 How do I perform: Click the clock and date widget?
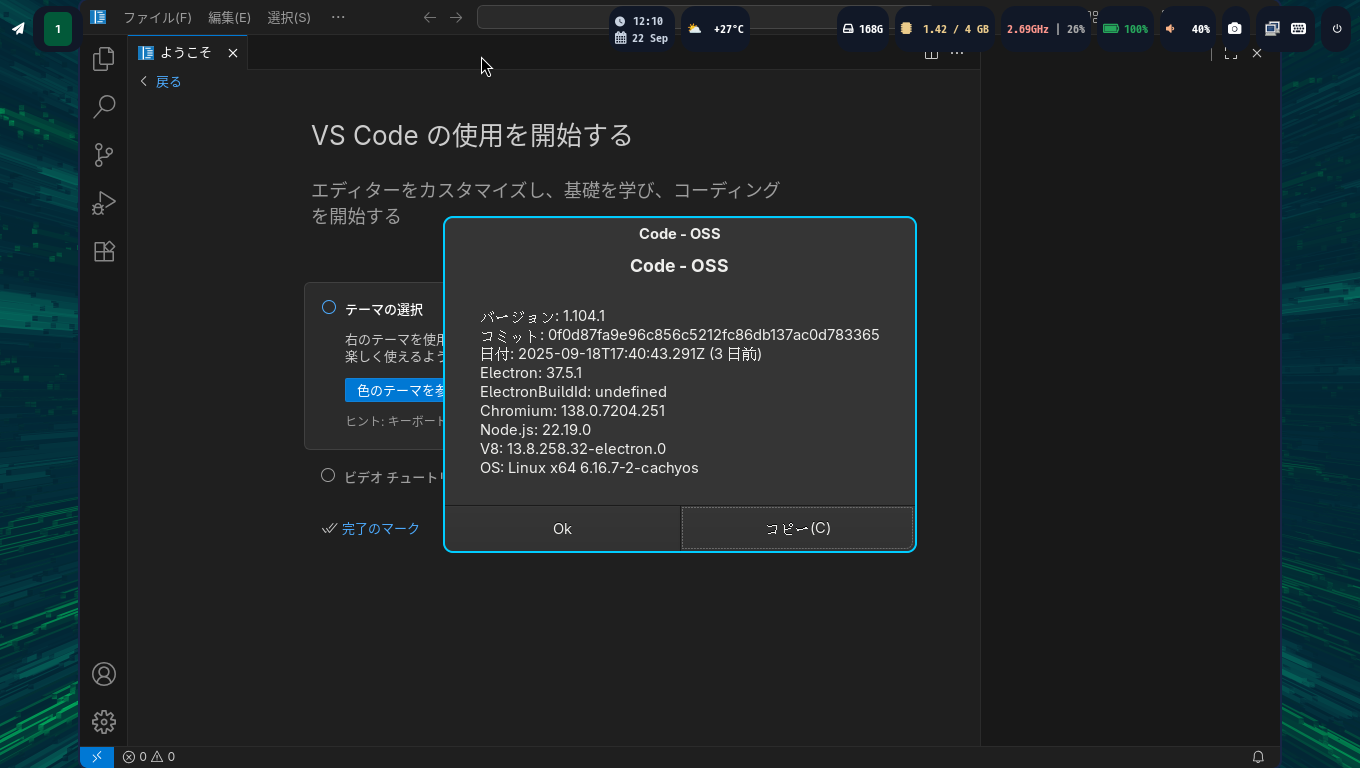coord(641,29)
